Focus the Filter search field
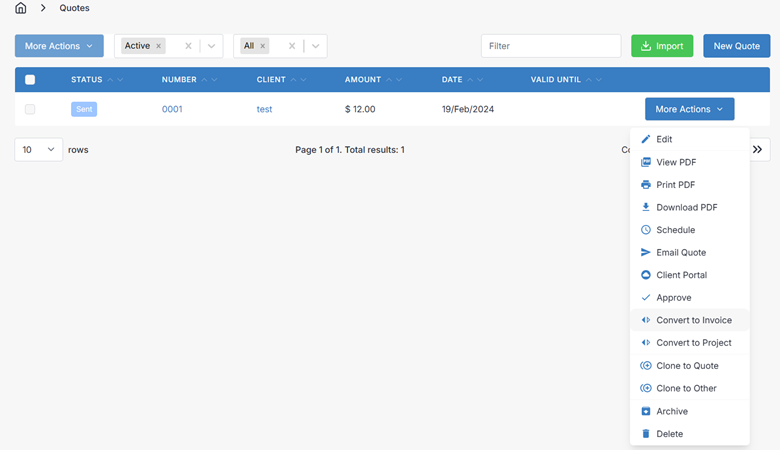The image size is (780, 450). 551,46
